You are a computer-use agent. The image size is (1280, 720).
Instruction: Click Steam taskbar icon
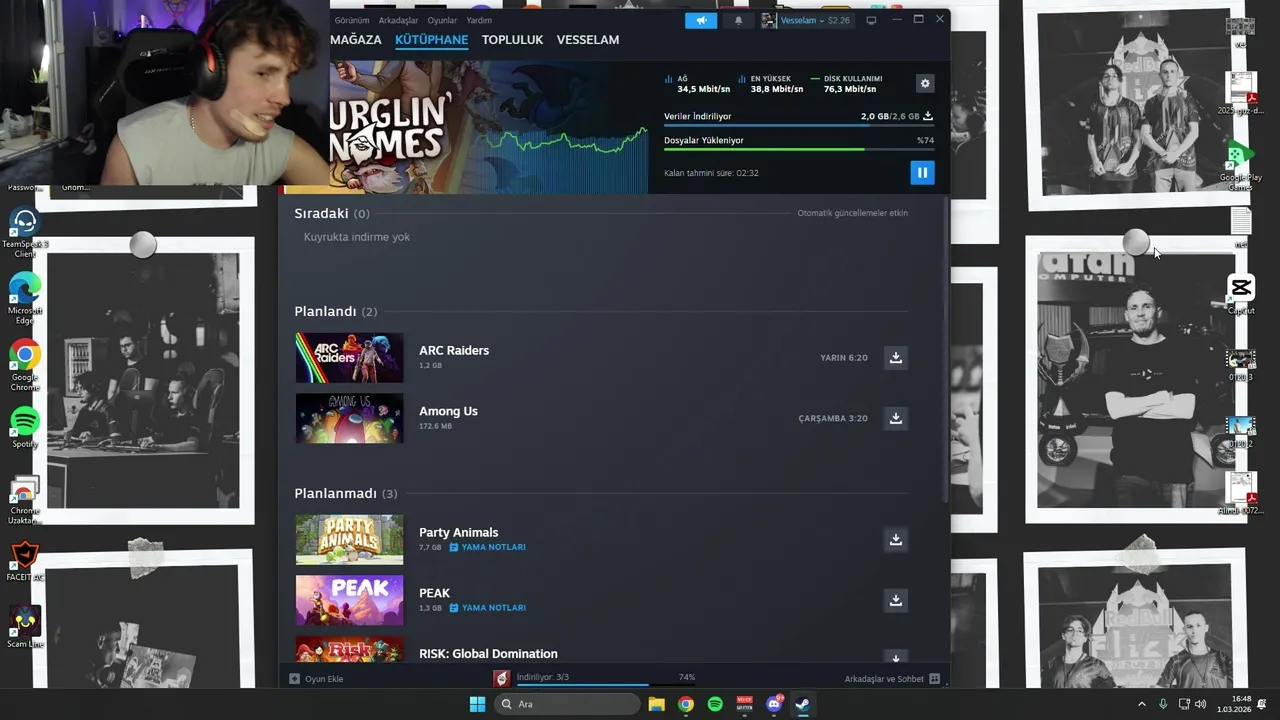[x=802, y=704]
